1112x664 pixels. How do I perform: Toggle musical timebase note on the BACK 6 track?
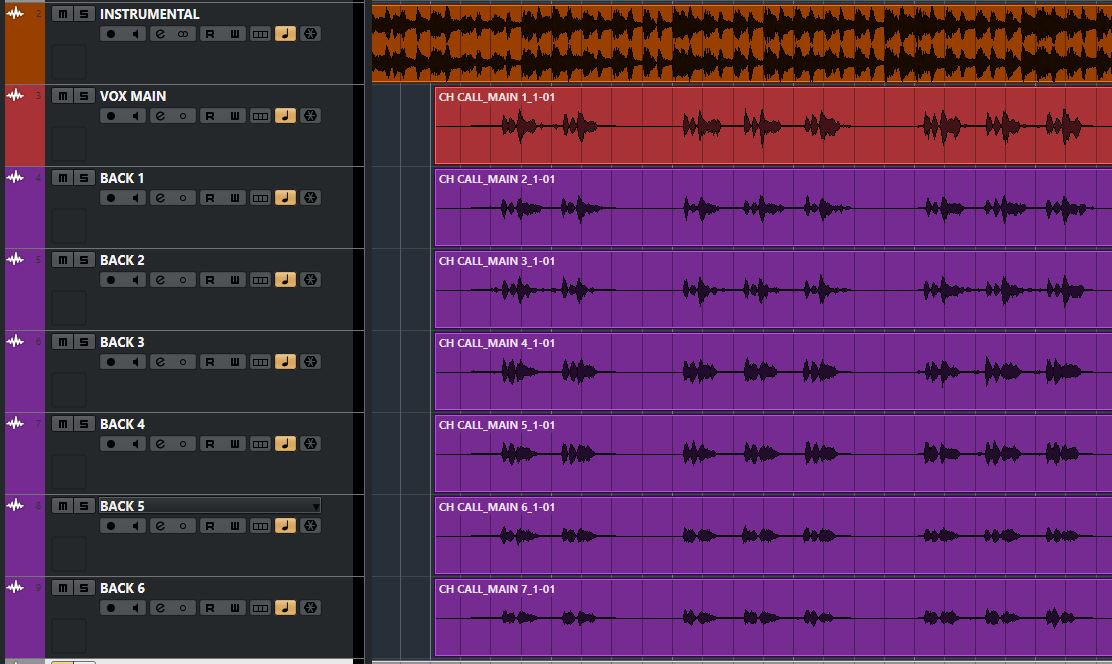coord(285,608)
